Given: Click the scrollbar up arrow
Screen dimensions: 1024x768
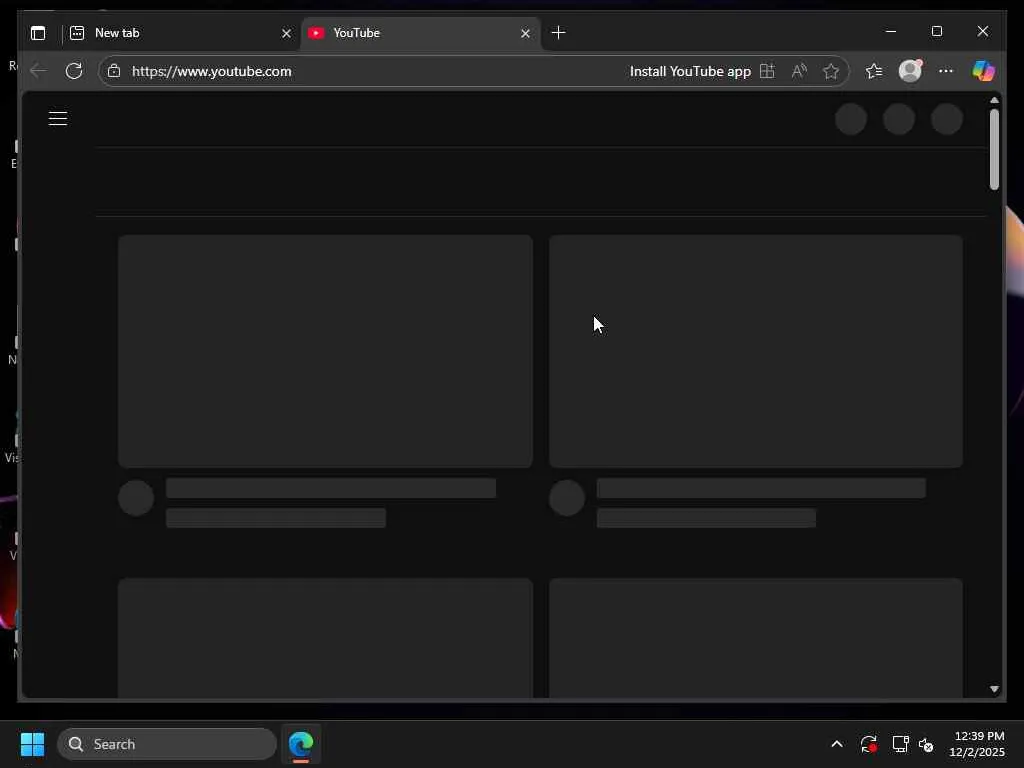Looking at the screenshot, I should pos(994,101).
